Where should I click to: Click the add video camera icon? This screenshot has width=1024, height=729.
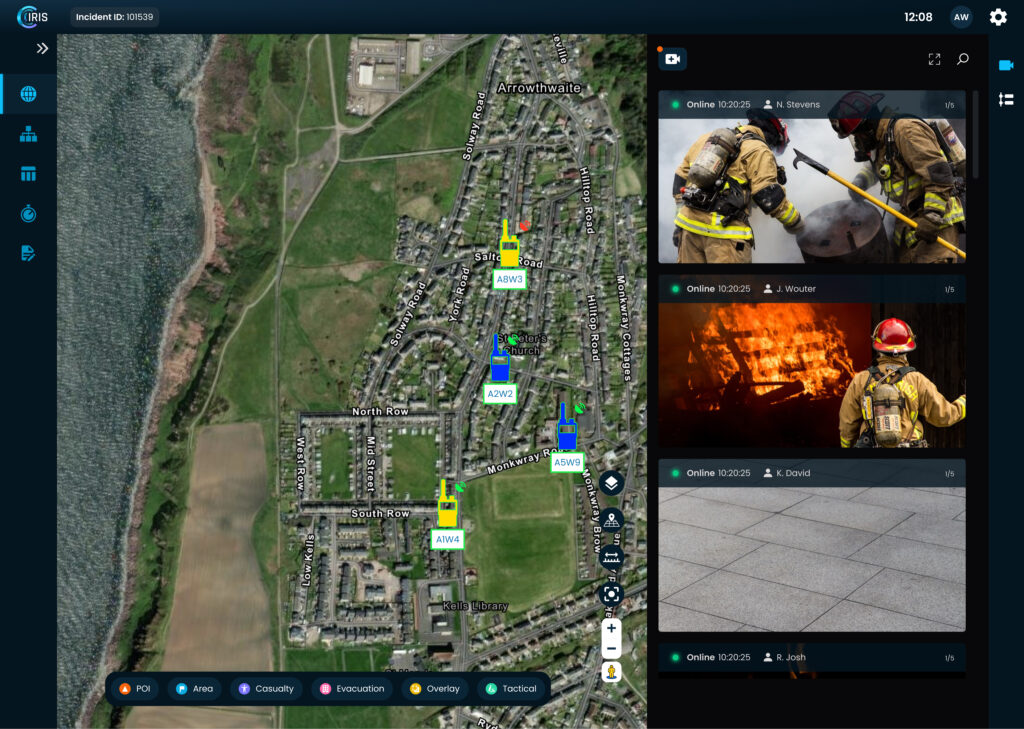[672, 60]
